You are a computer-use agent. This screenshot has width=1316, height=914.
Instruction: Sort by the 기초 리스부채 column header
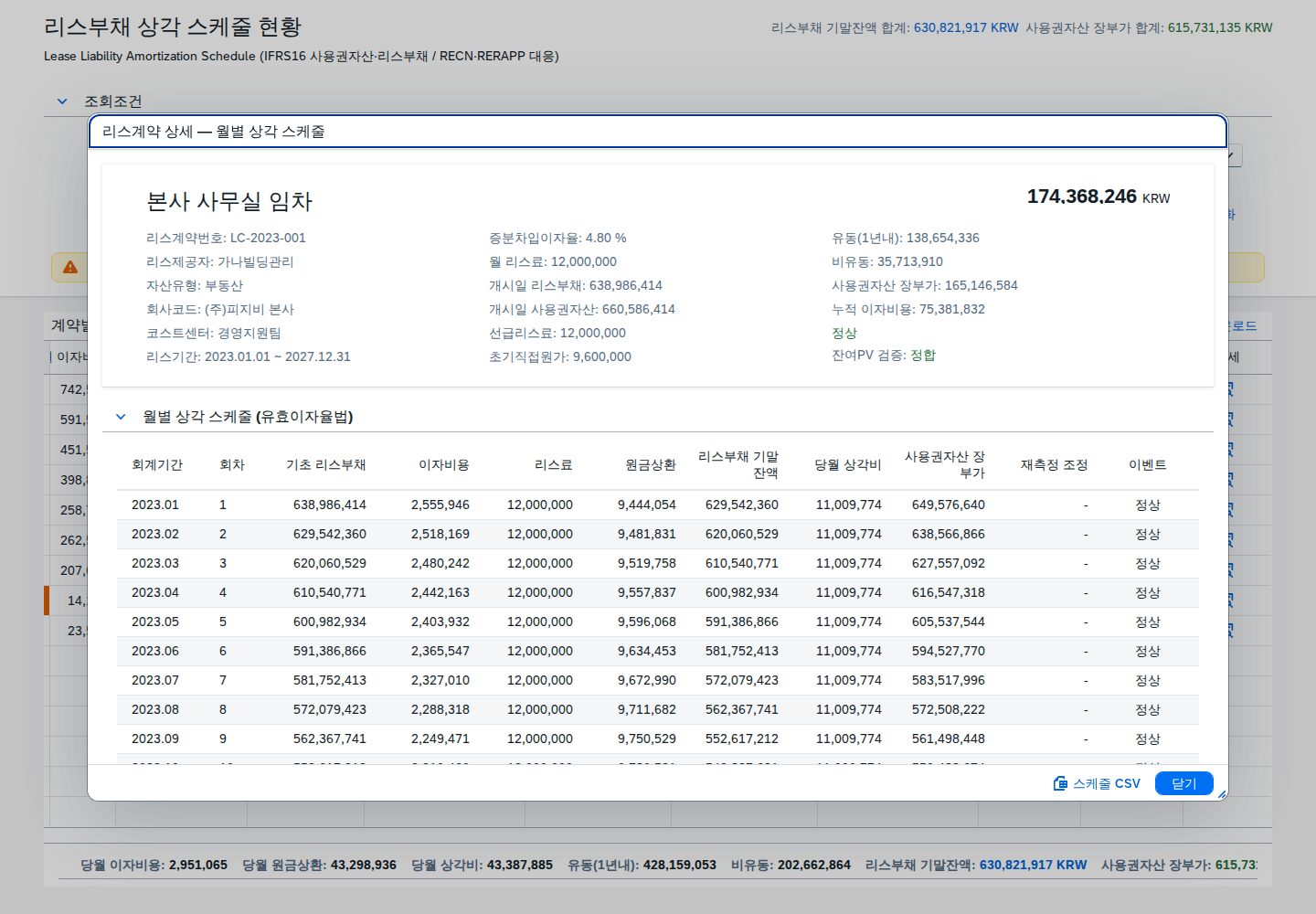click(x=326, y=464)
